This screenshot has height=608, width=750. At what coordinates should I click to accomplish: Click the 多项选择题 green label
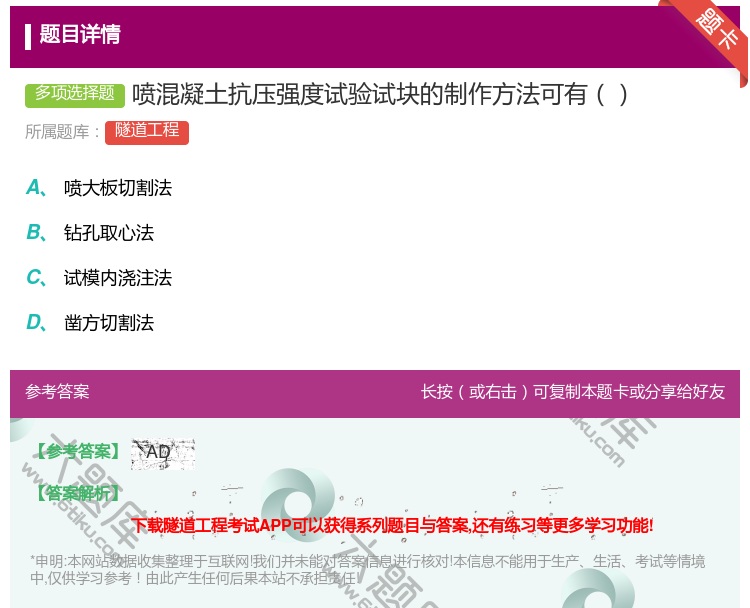click(x=75, y=95)
